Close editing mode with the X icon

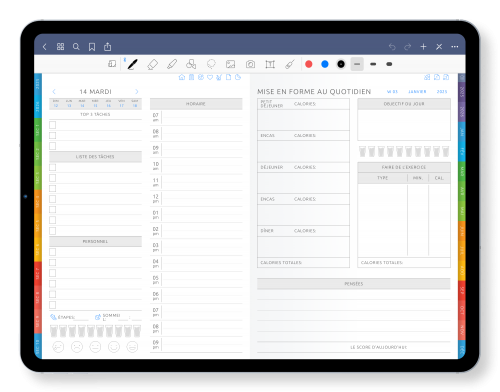[439, 47]
